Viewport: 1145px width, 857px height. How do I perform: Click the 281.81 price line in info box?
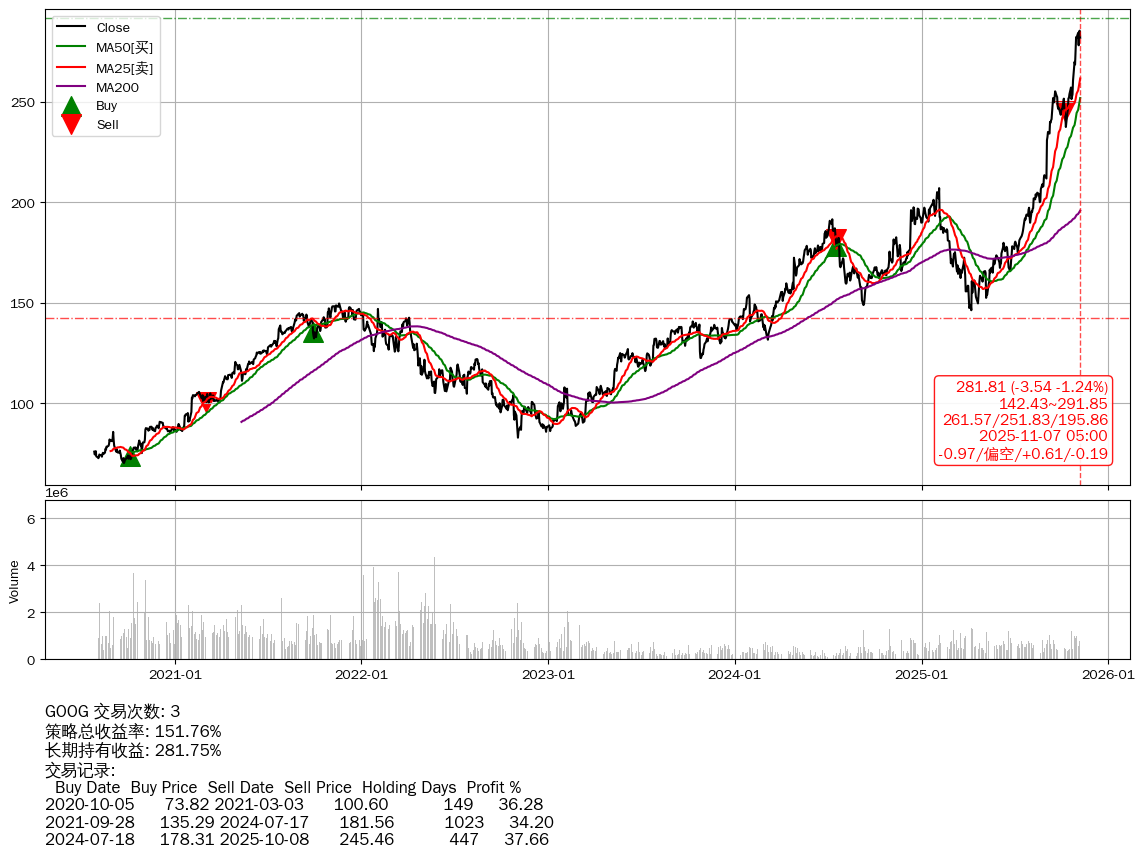(x=1031, y=387)
